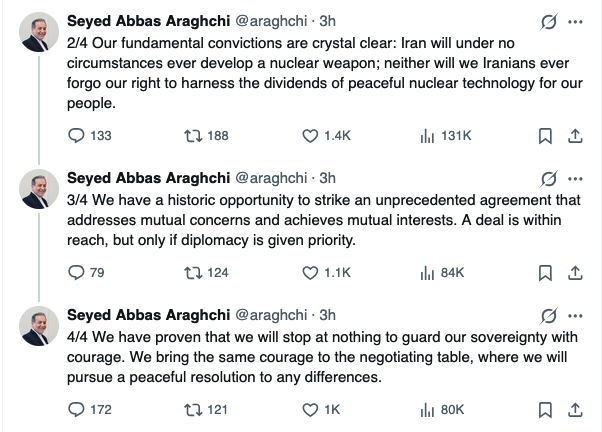Like the 2/4 tweet with 1.4K likes
This screenshot has height=432, width=602.
point(310,135)
